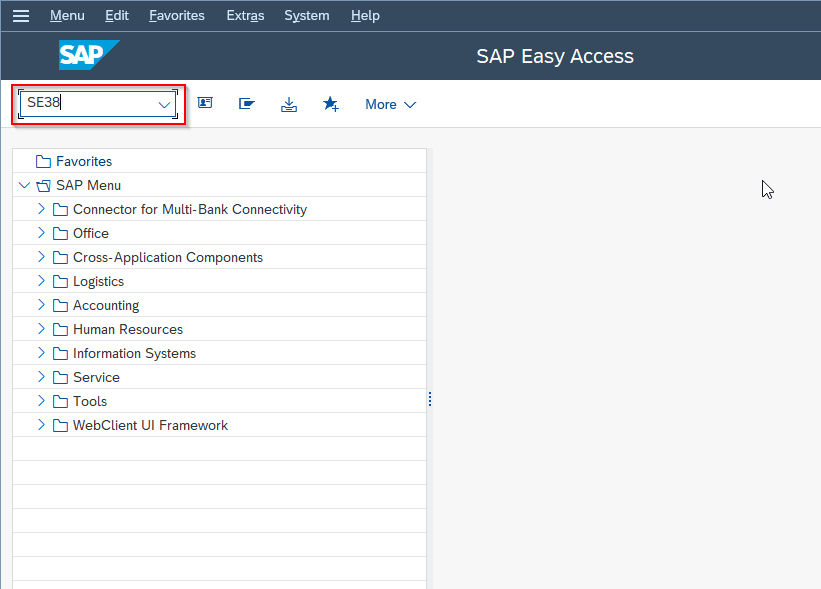
Task: Open the transaction code history dropdown arrow
Action: point(164,104)
